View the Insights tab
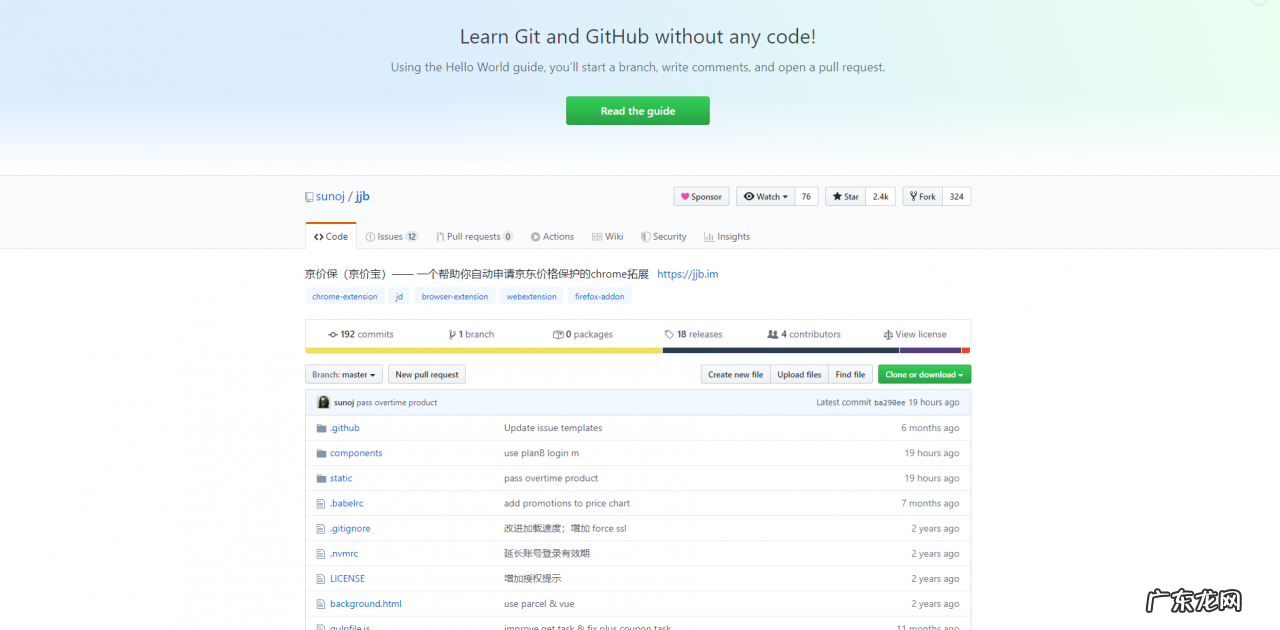This screenshot has width=1280, height=630. coord(727,237)
